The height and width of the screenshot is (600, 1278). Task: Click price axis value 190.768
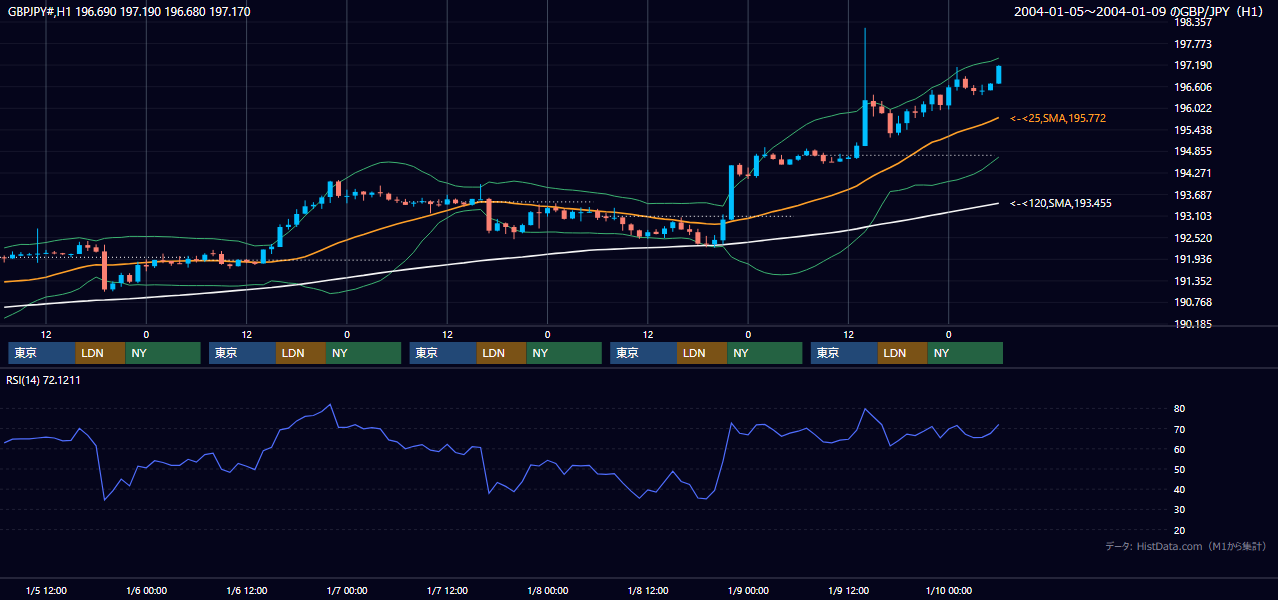pyautogui.click(x=1192, y=302)
